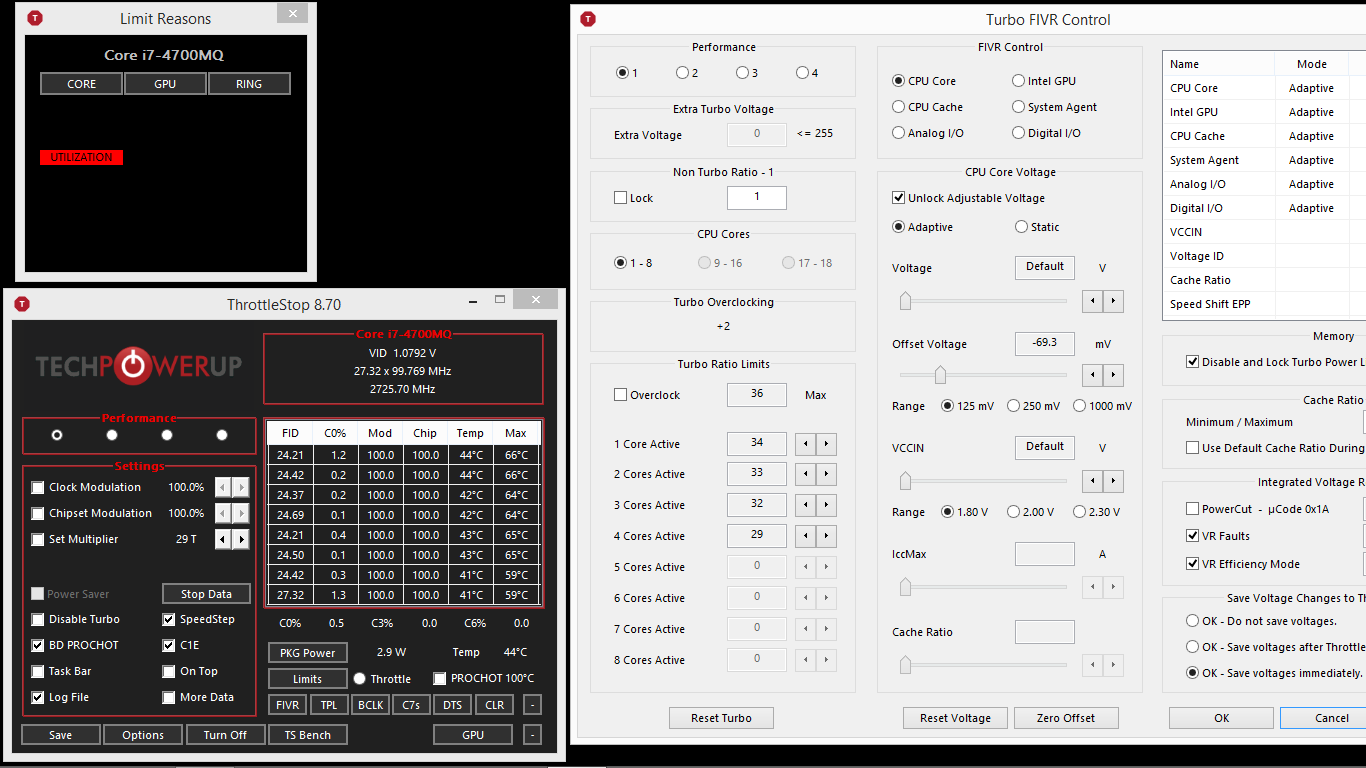Toggle the PowerCut µCode checkbox
The image size is (1366, 768).
(1192, 509)
